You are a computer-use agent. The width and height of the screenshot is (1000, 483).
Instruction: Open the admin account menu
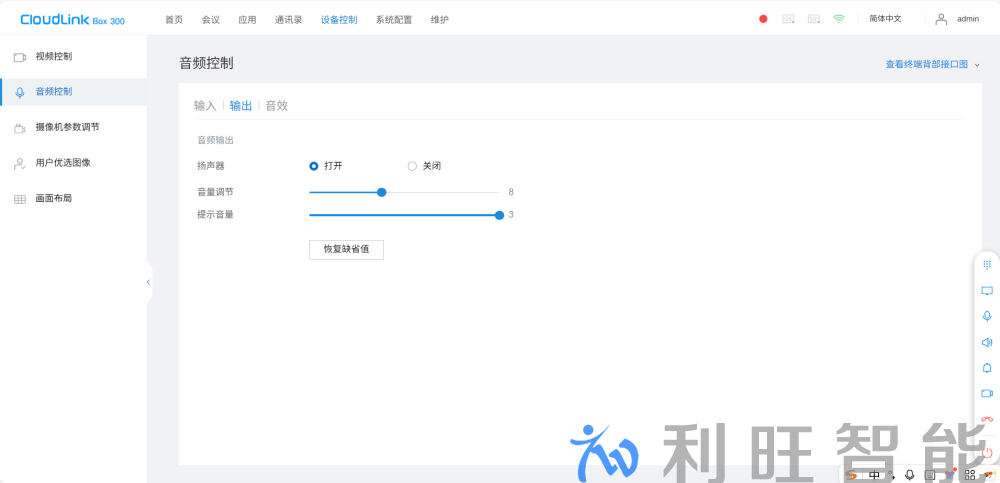[x=967, y=19]
